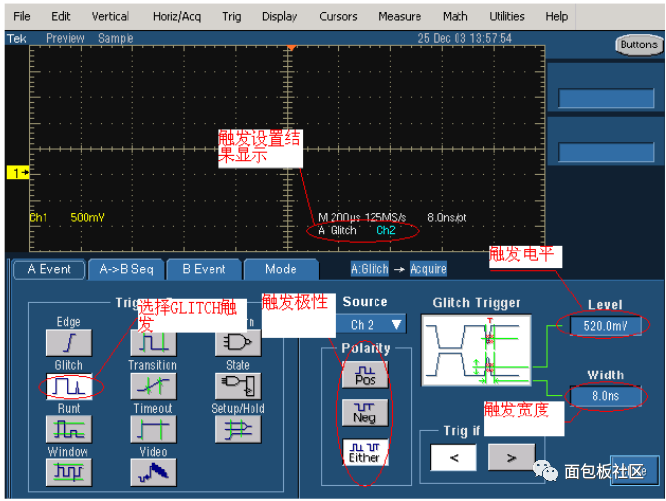Set polarity to Either
666x501 pixels.
click(365, 452)
